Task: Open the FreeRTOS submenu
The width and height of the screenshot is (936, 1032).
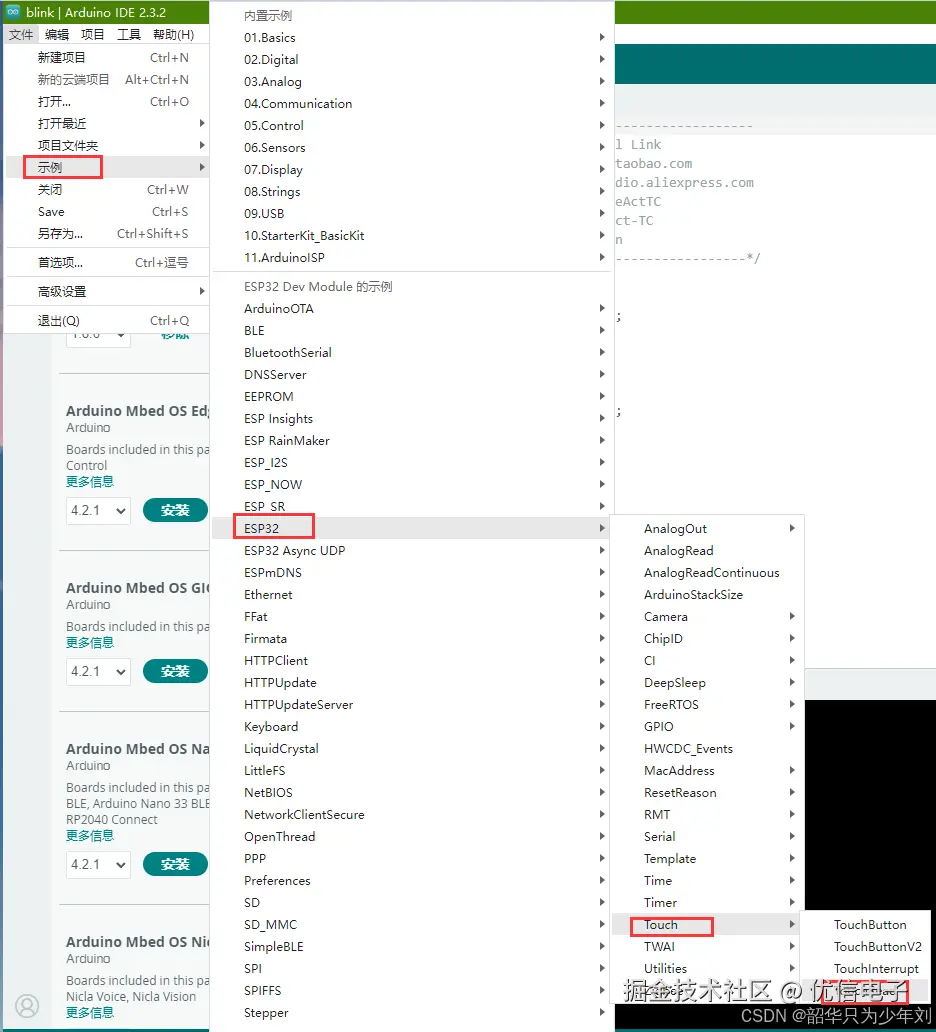Action: (x=707, y=704)
